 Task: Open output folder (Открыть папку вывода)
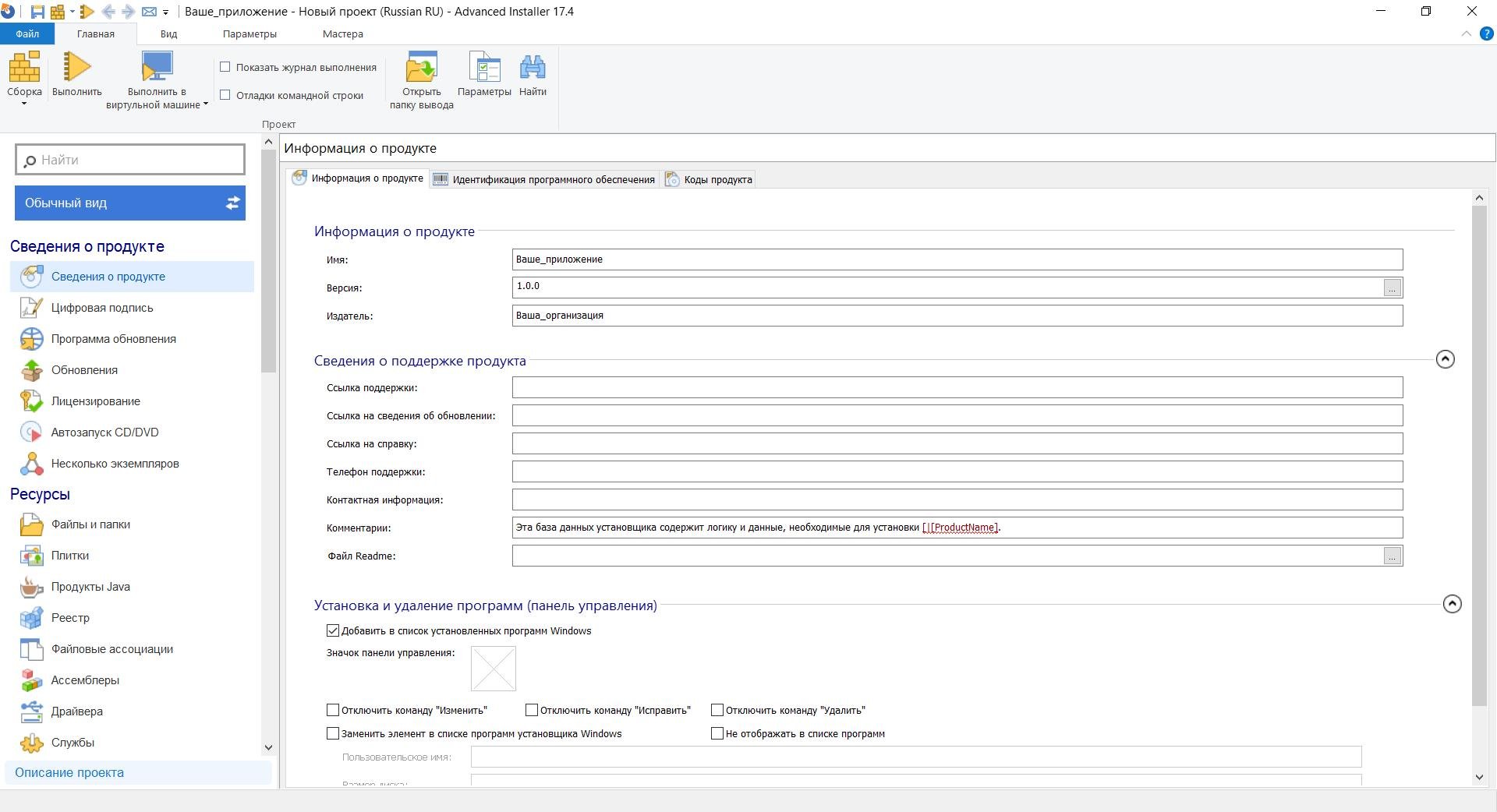pyautogui.click(x=421, y=68)
